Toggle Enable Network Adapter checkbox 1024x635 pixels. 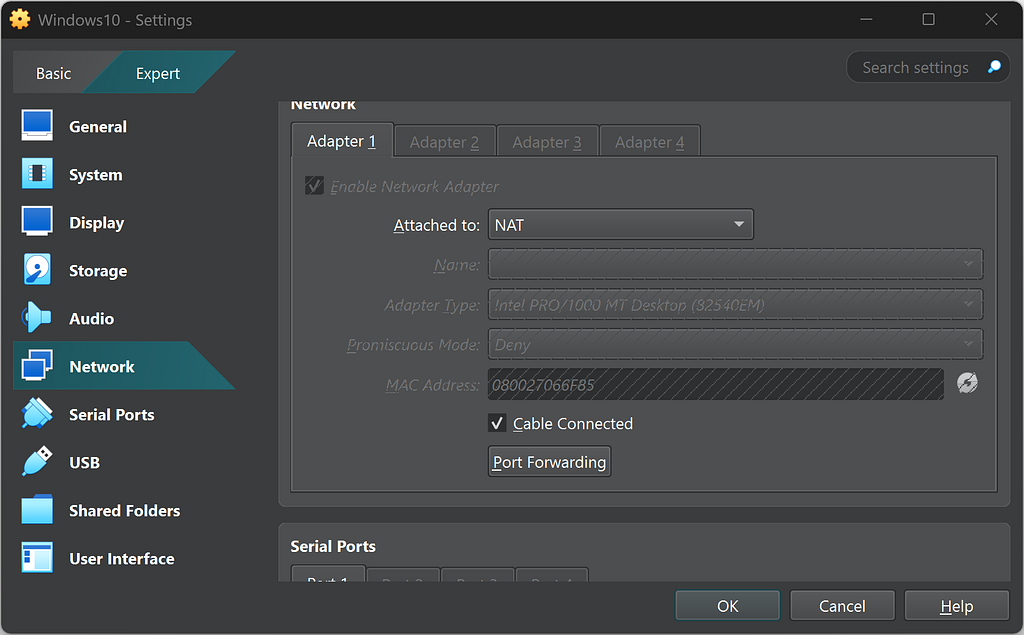click(315, 186)
